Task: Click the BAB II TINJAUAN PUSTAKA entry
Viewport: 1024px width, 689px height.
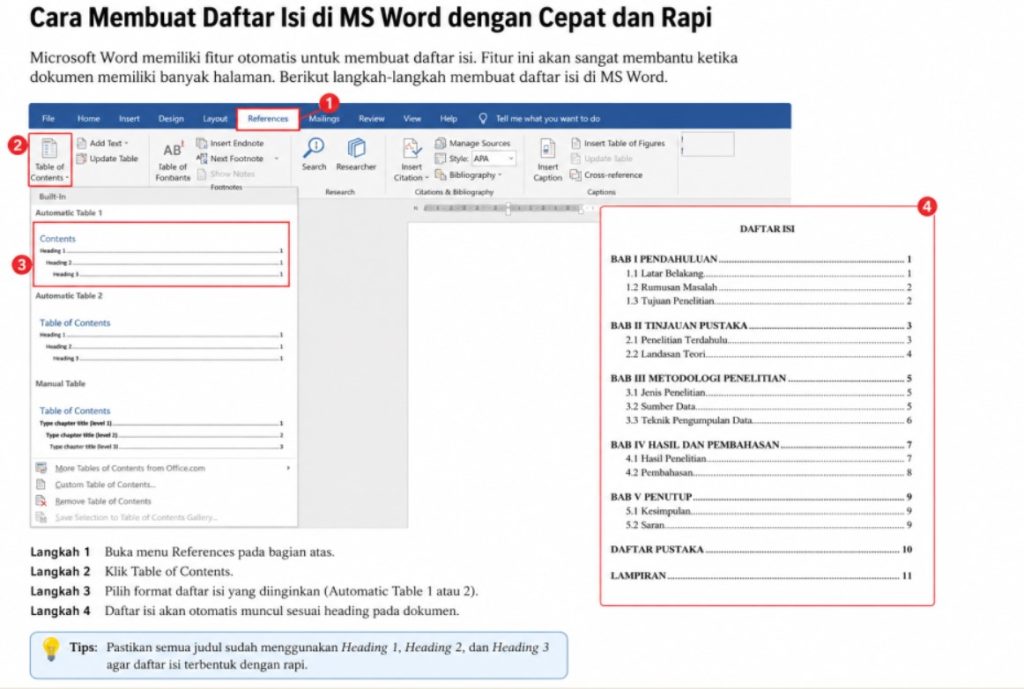Action: coord(761,325)
